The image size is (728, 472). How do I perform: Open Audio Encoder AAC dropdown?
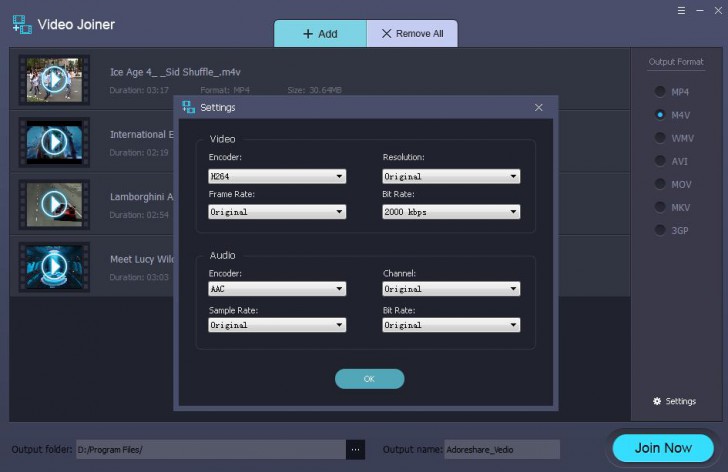coord(277,289)
